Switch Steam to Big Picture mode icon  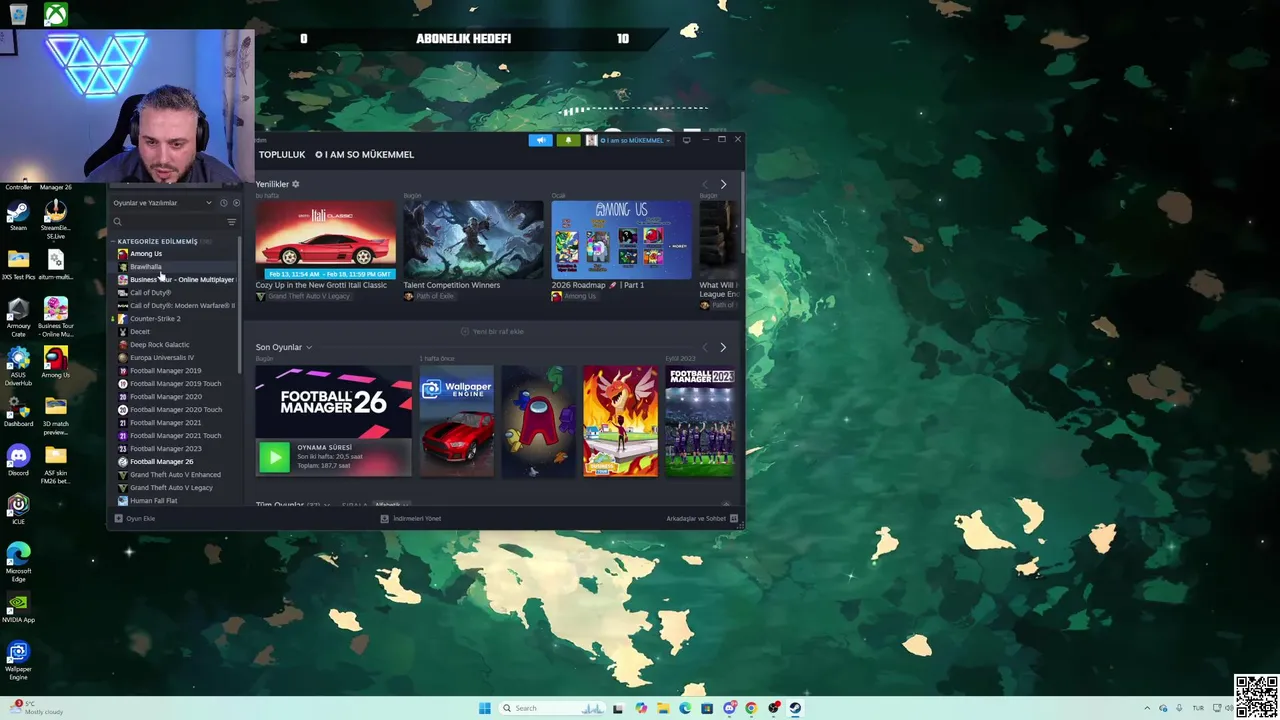point(686,140)
